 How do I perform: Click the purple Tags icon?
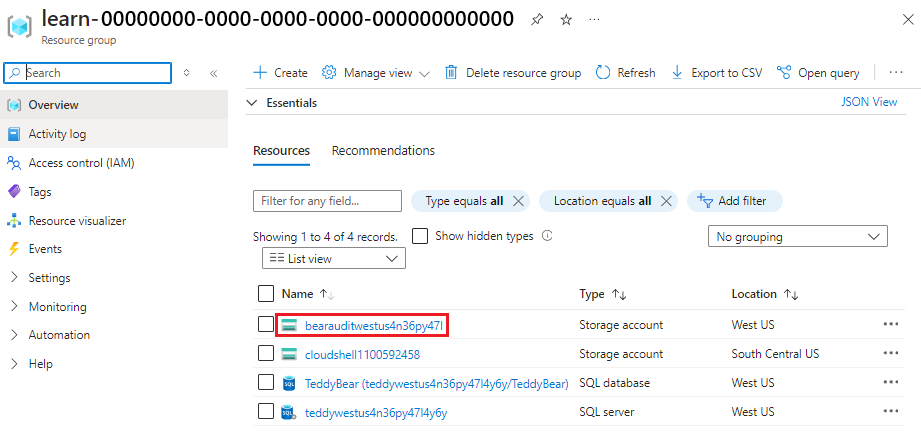click(14, 192)
